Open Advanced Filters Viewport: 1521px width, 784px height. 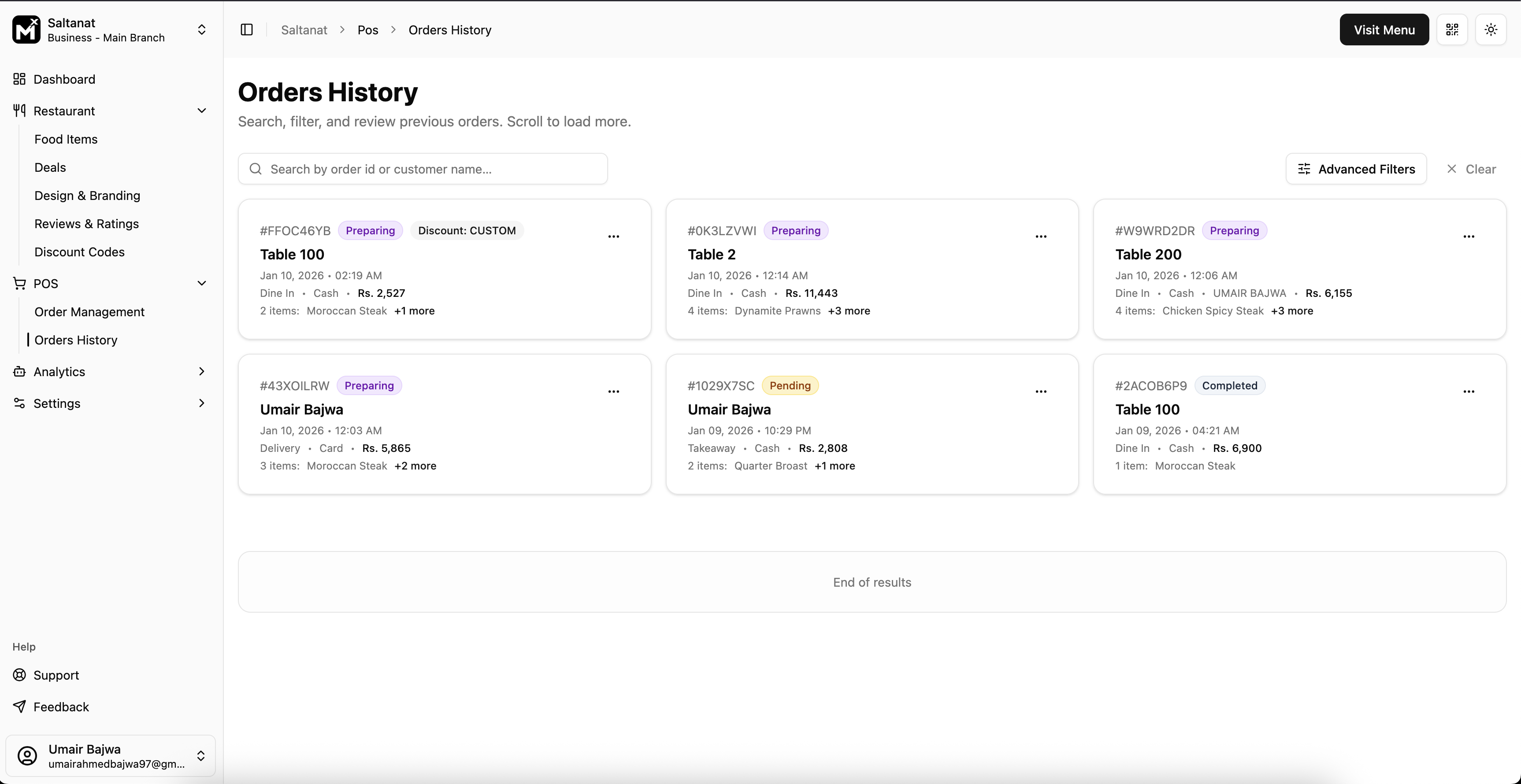[1356, 169]
